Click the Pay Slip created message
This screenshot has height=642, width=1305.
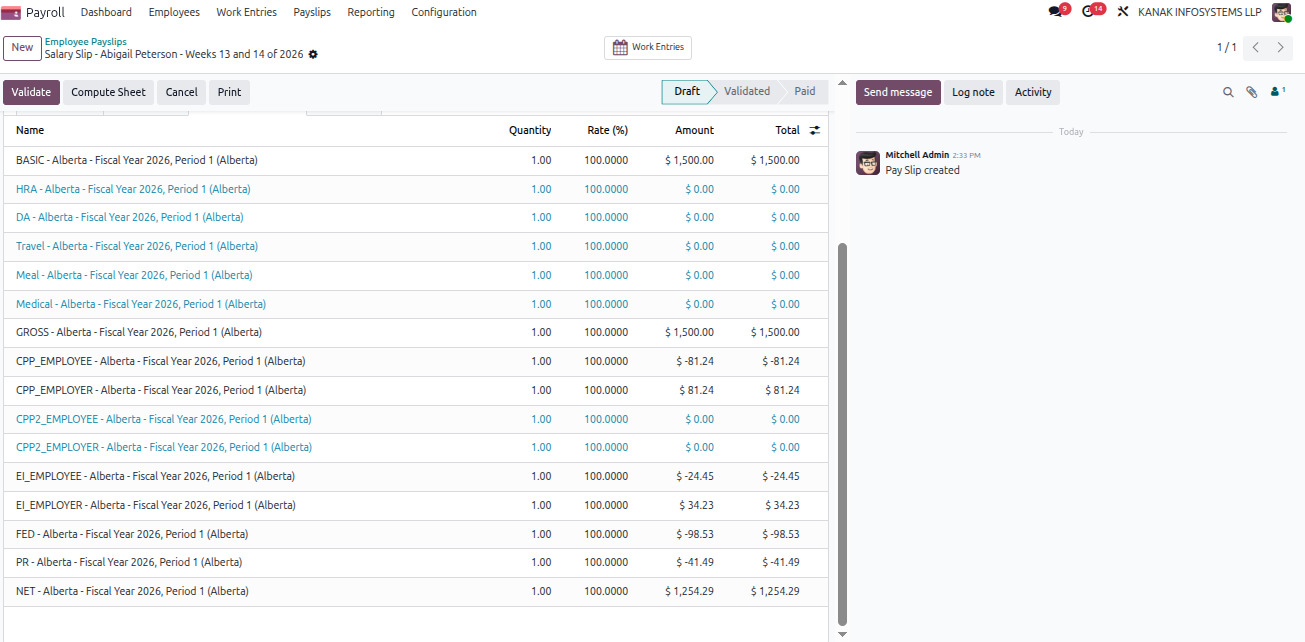[922, 170]
